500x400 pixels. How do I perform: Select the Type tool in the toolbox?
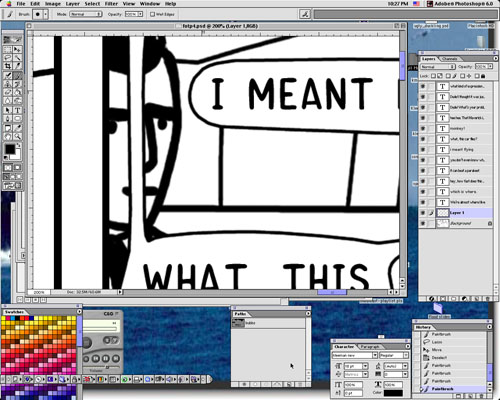coord(17,110)
